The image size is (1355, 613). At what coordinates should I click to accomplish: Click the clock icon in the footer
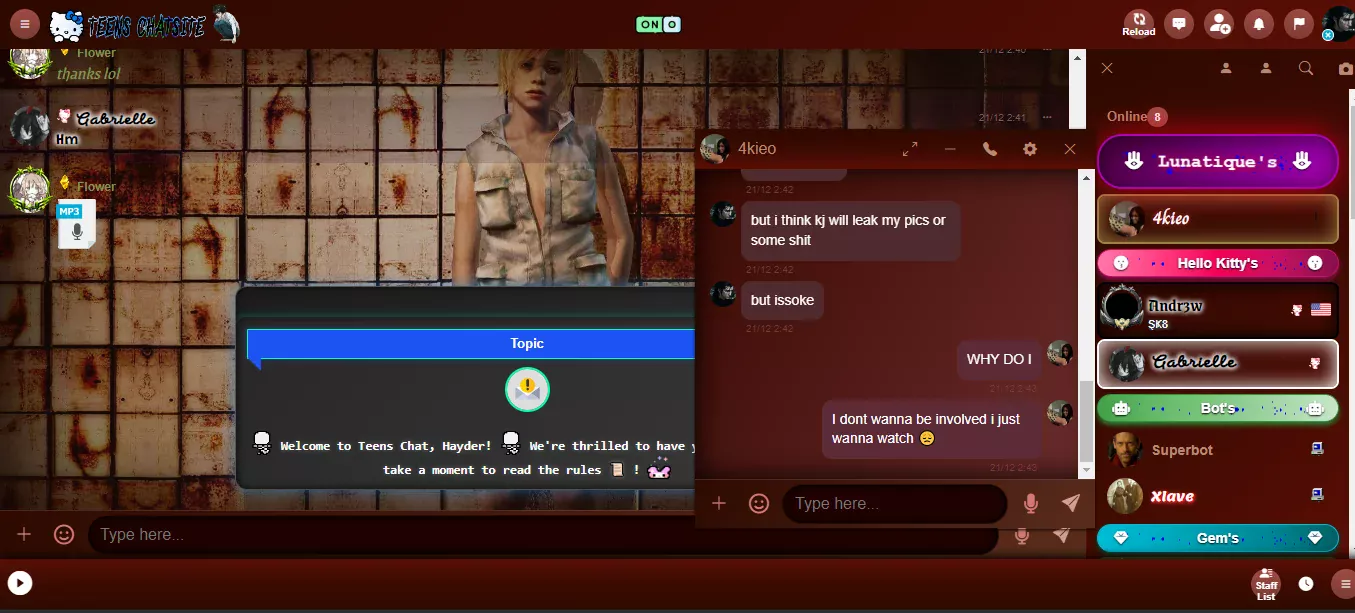tap(1306, 584)
